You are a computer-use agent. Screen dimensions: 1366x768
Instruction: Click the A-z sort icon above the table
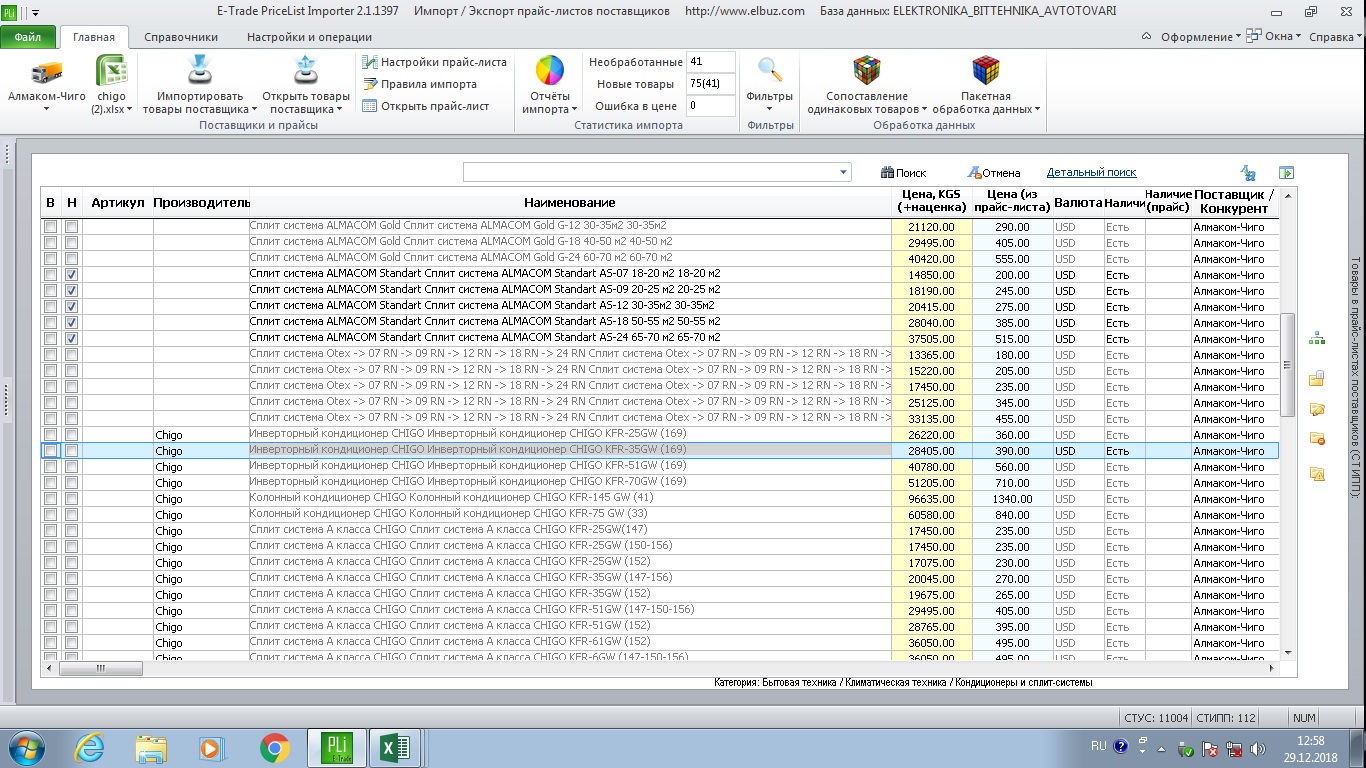pos(1248,173)
